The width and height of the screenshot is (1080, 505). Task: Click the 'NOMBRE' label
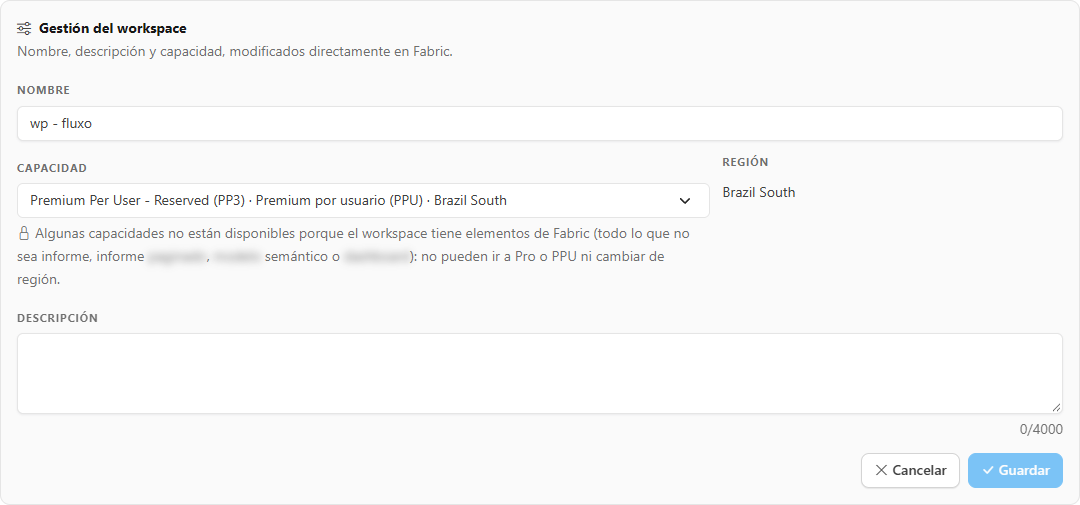coord(43,90)
